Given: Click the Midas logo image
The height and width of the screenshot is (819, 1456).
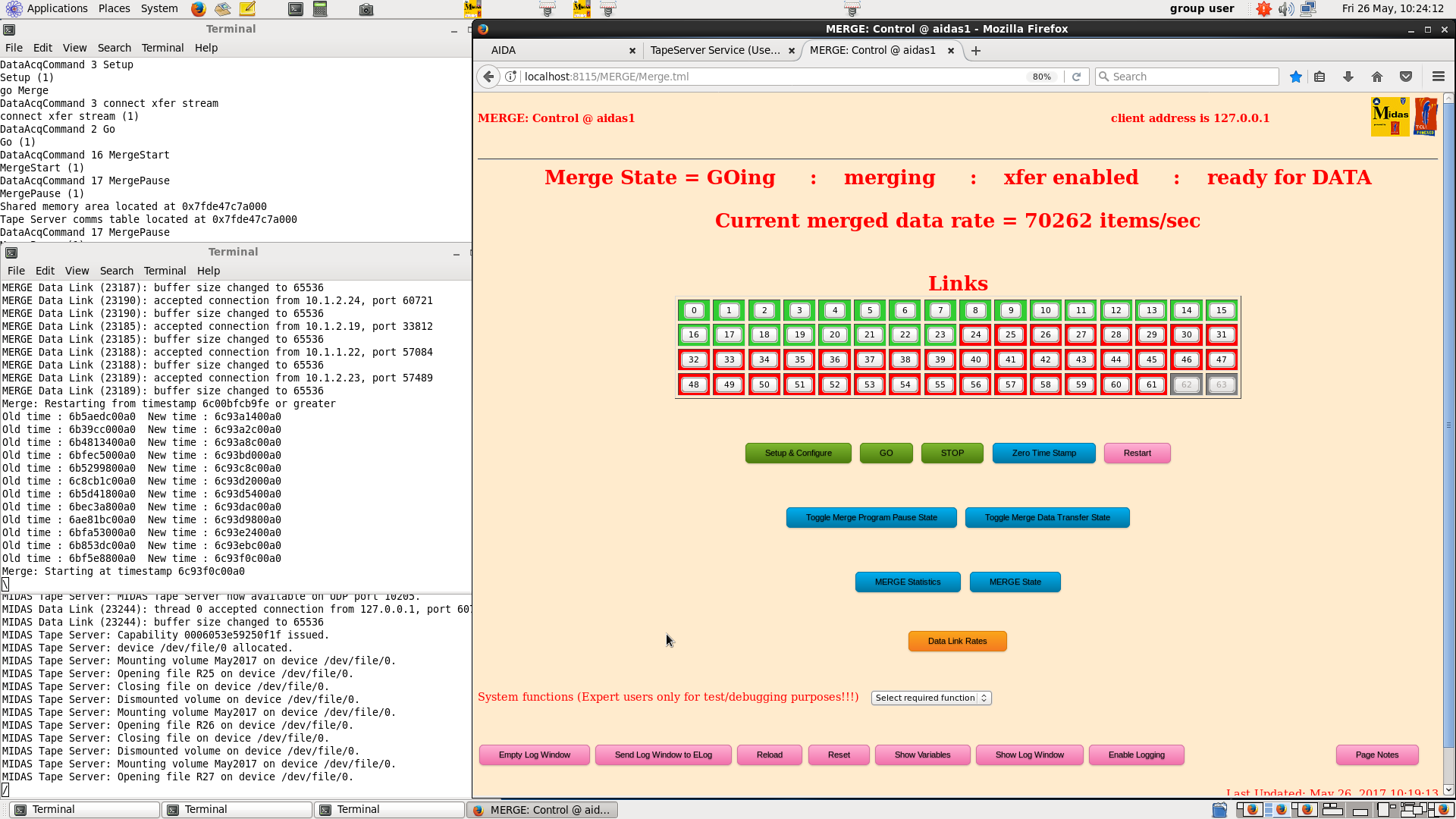Looking at the screenshot, I should [x=1390, y=117].
